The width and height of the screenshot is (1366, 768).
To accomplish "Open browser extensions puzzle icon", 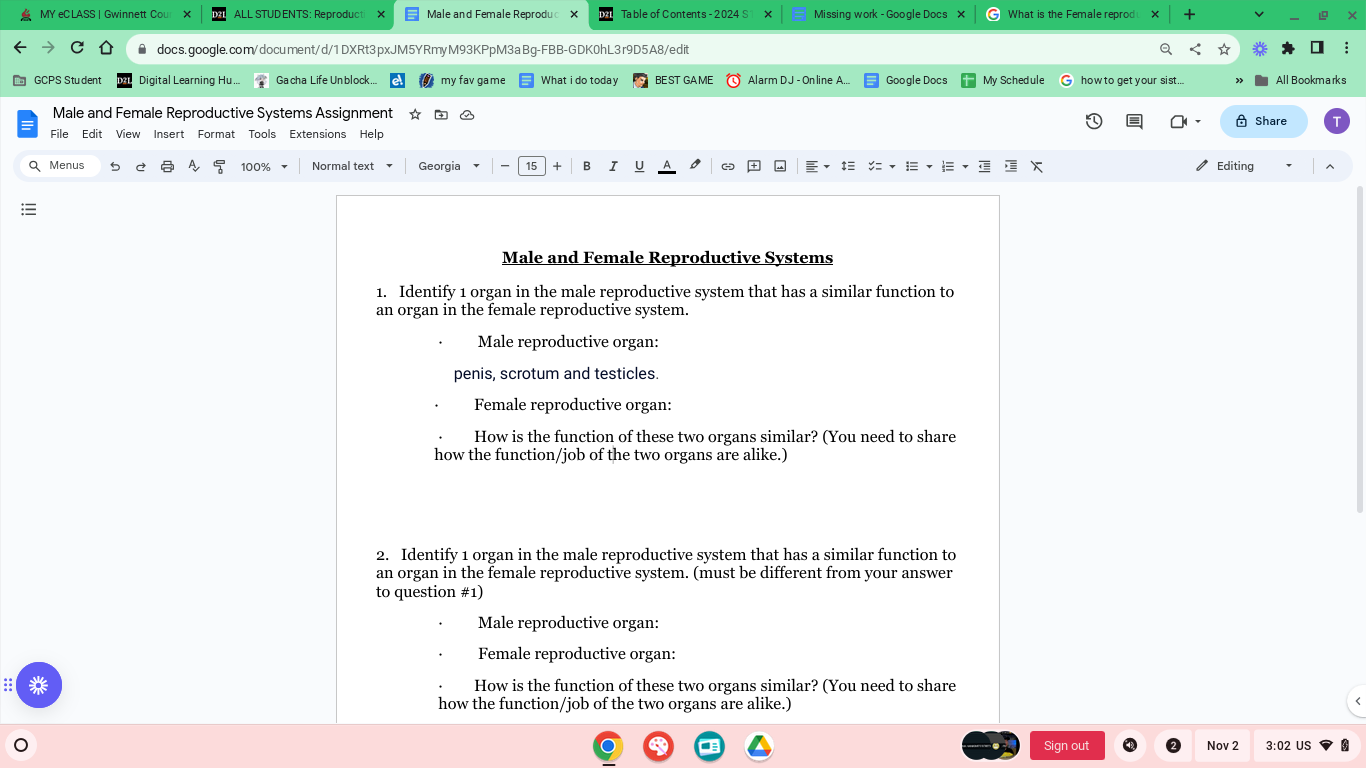I will point(1288,48).
